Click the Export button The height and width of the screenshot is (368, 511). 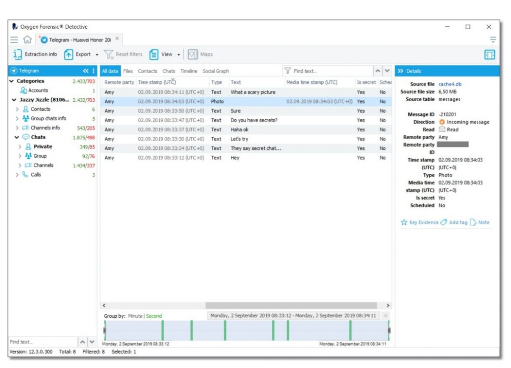[78, 54]
